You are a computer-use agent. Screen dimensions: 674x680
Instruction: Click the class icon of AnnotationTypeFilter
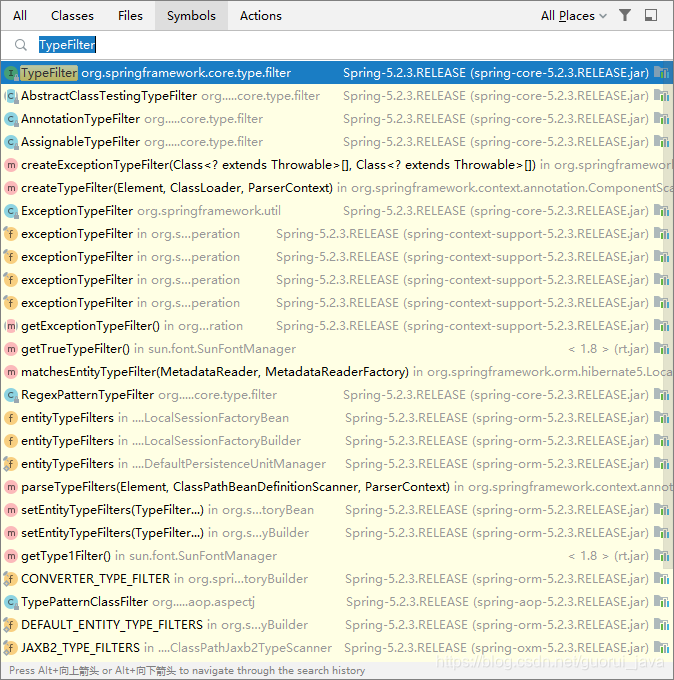(x=11, y=119)
